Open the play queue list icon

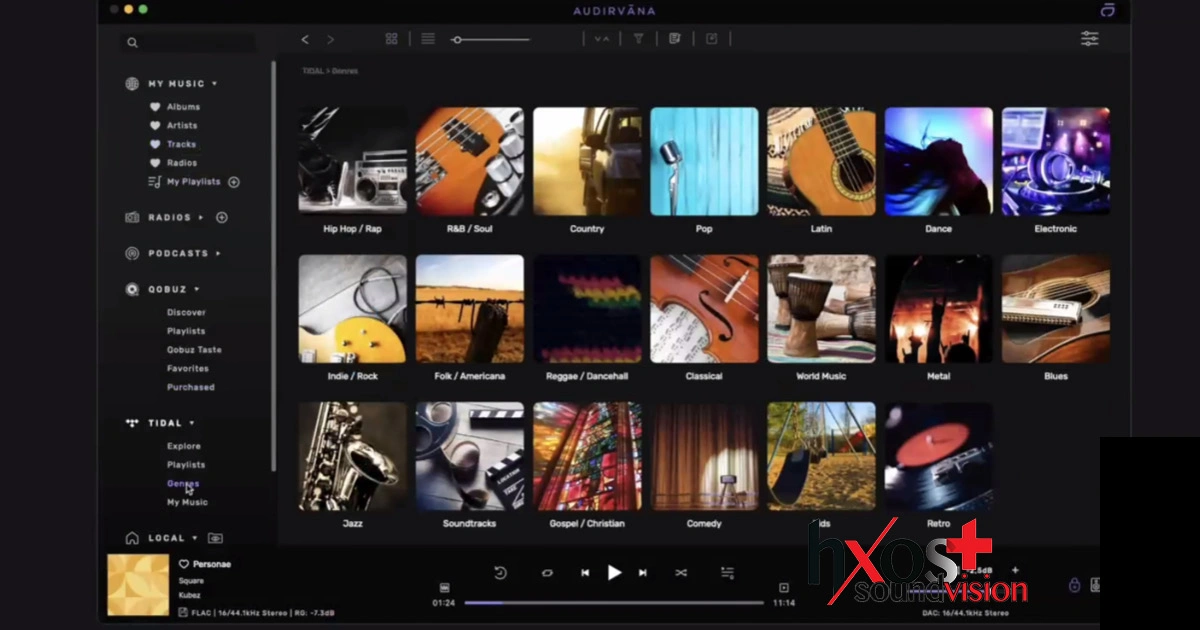pyautogui.click(x=728, y=572)
